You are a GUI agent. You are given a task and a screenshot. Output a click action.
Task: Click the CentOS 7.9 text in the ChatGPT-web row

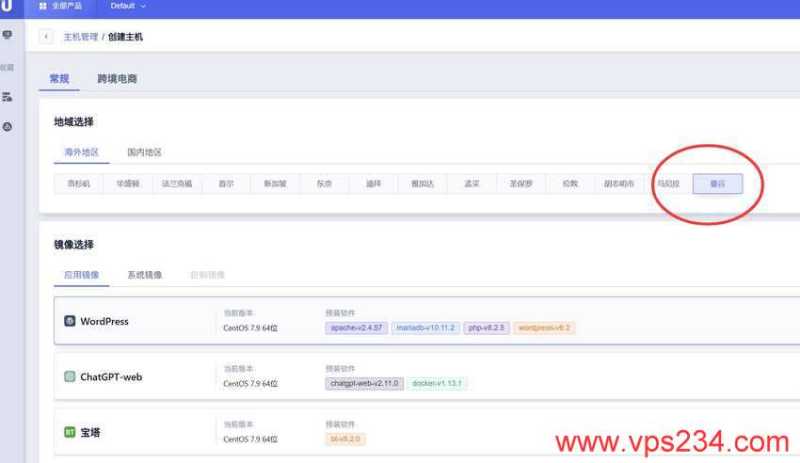(x=250, y=384)
